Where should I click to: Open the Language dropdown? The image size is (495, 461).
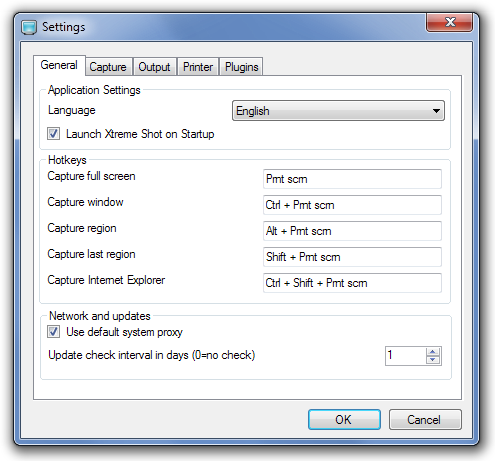coord(338,111)
